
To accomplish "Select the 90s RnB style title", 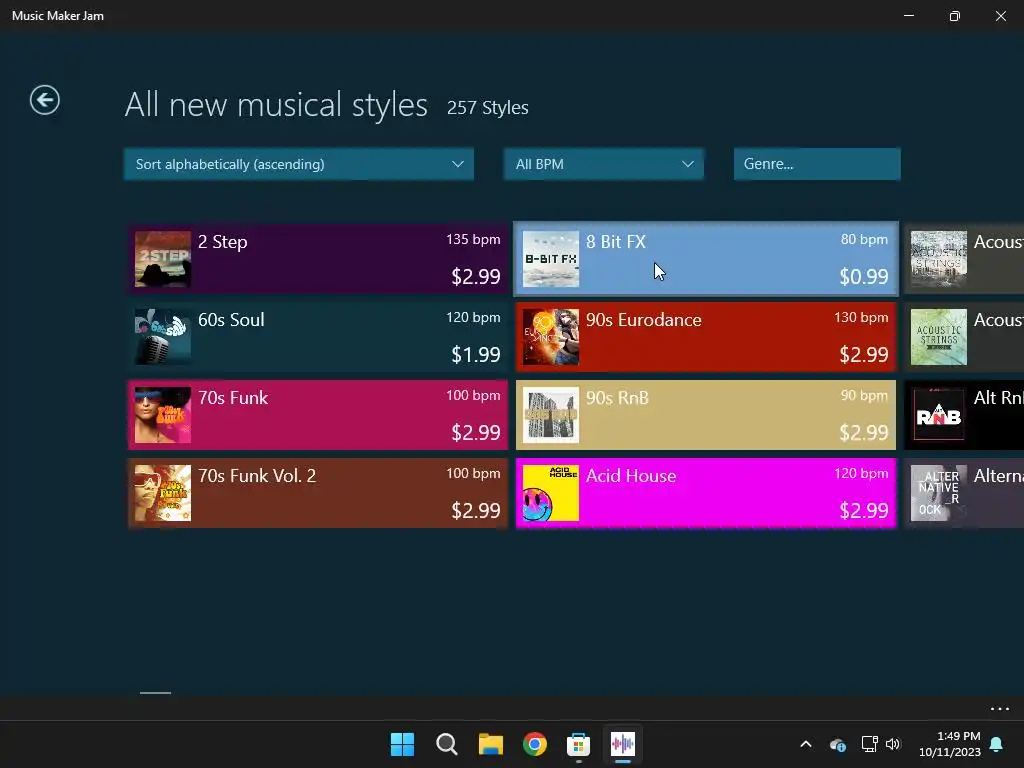I will point(617,398).
